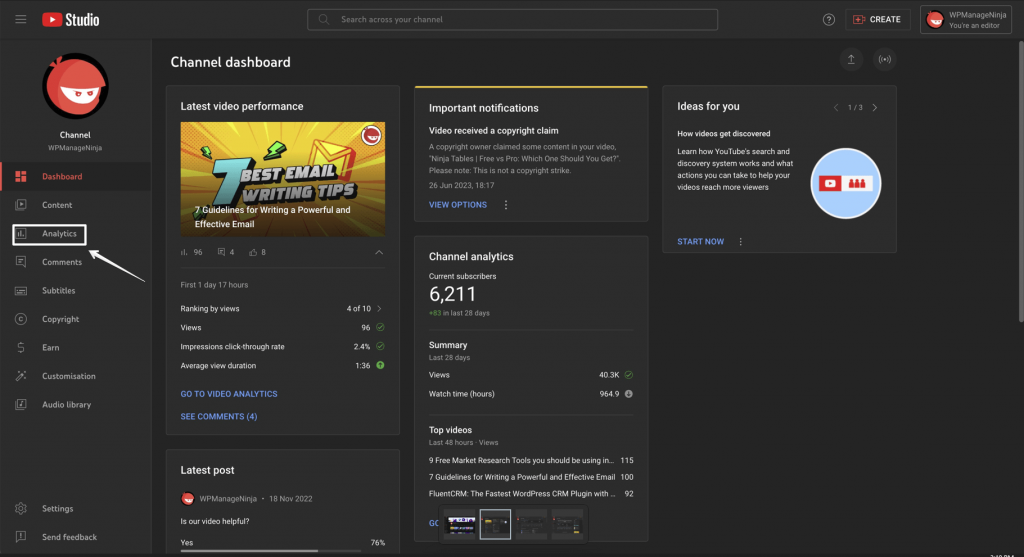
Task: Open the copyright notification more options menu
Action: click(505, 205)
